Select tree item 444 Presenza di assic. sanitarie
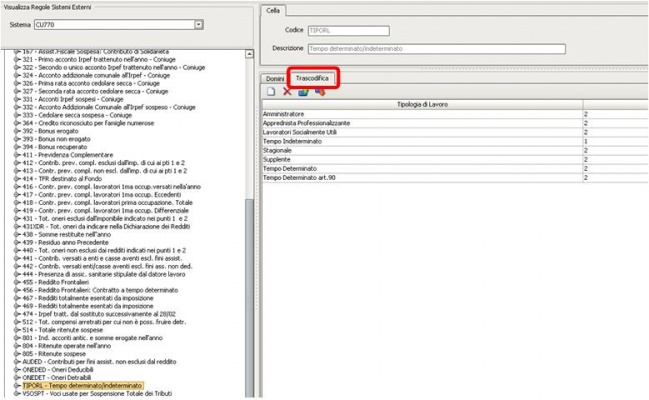 coord(104,274)
